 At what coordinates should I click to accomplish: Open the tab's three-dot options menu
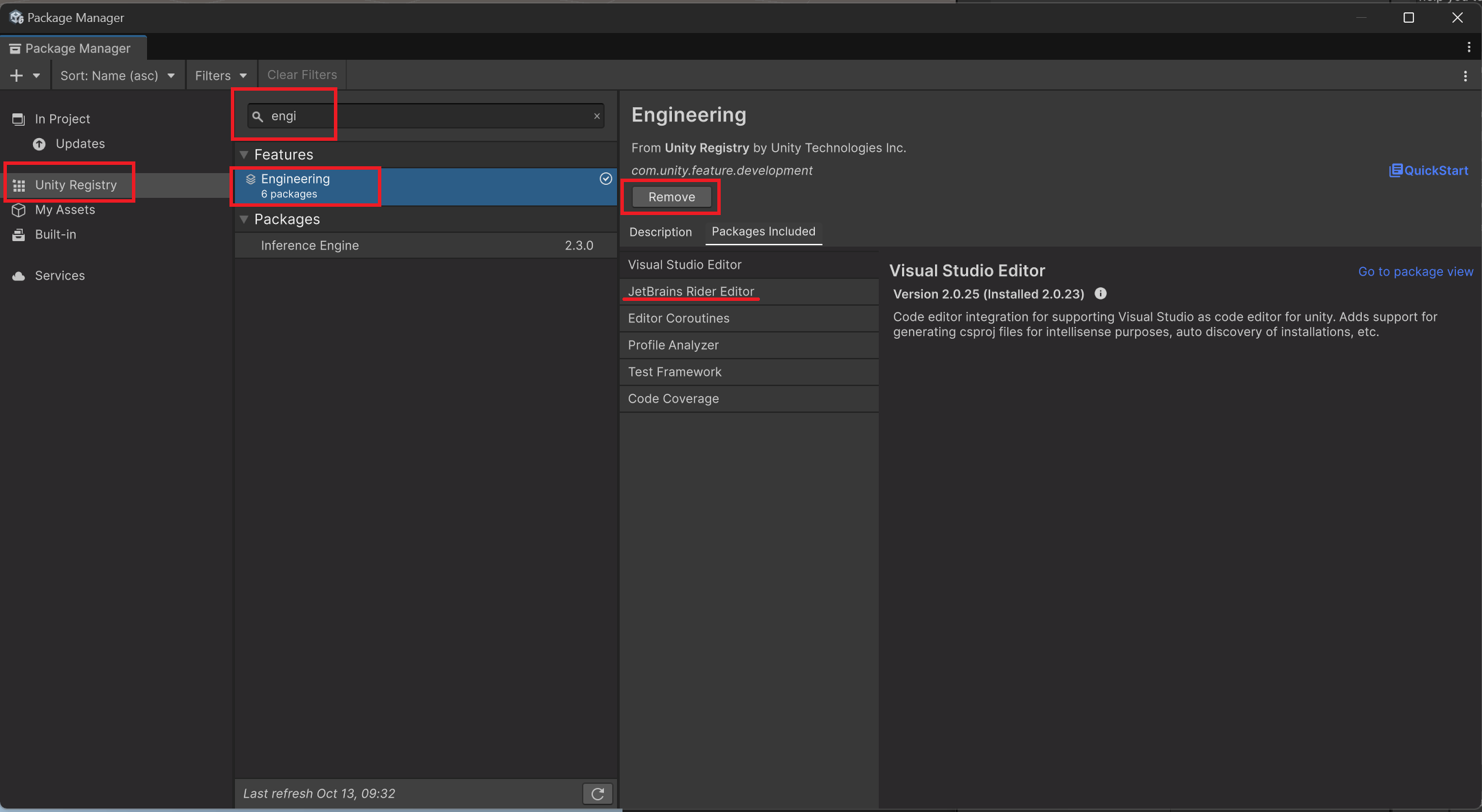(x=1468, y=47)
